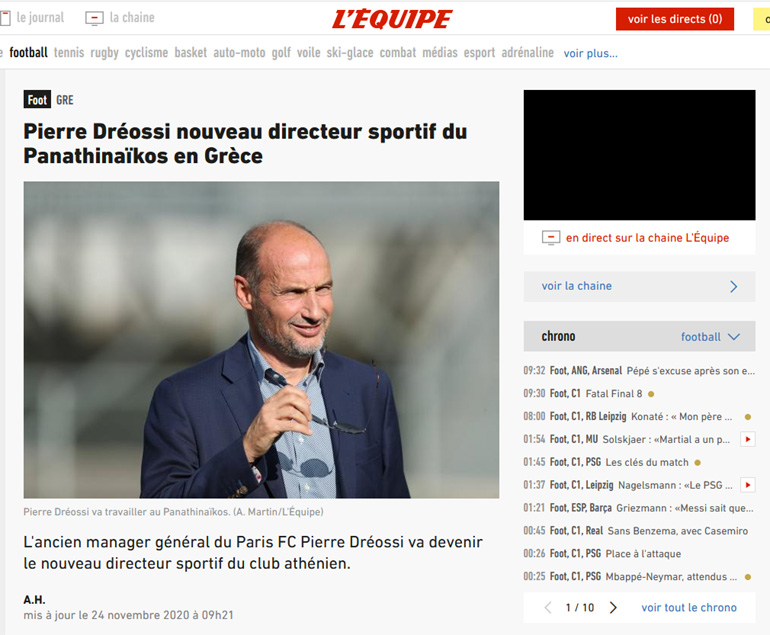Screen dimensions: 770x635
Task: Click Pierre Dréossi article photo
Action: click(261, 340)
